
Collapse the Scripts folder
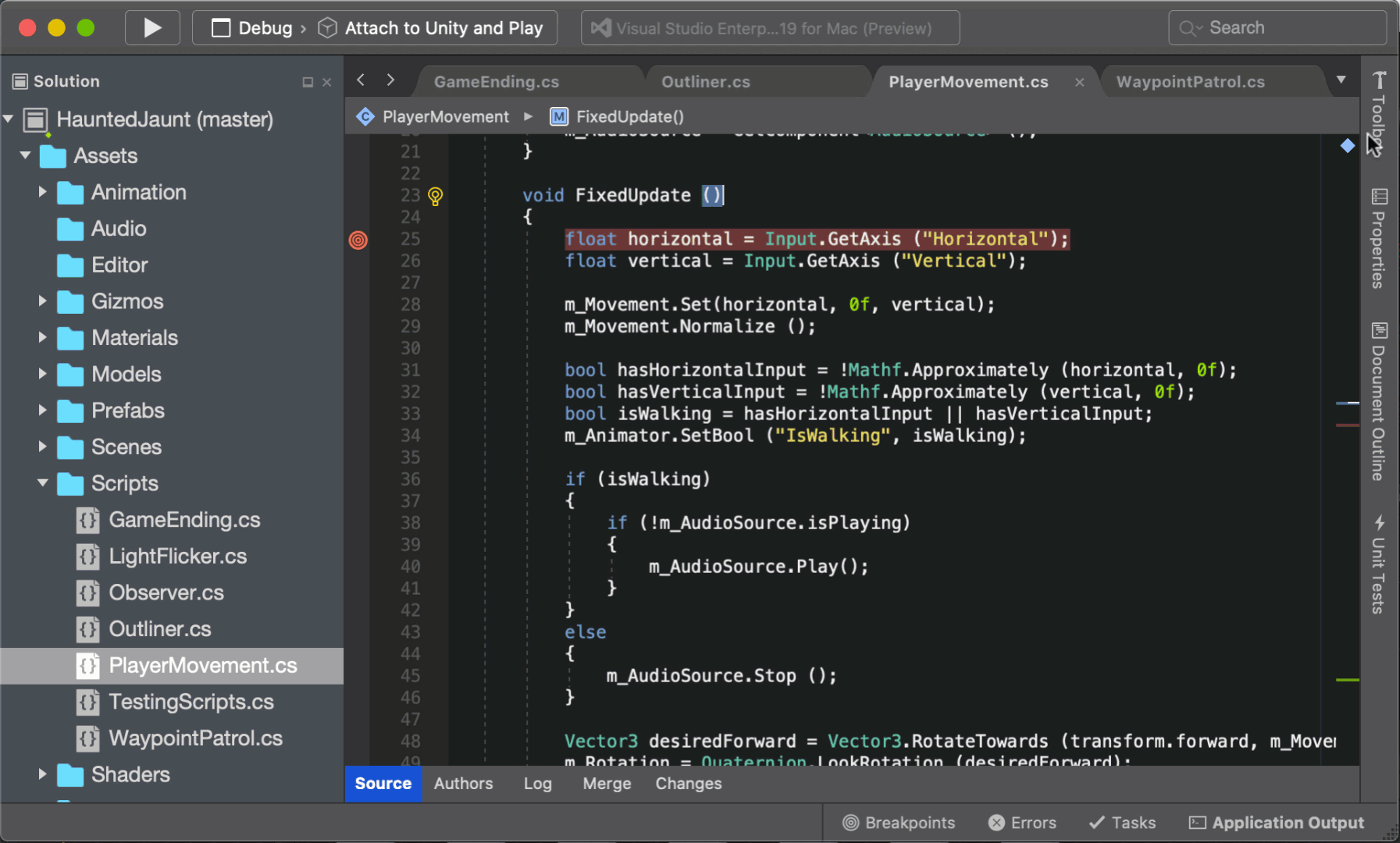pos(42,483)
